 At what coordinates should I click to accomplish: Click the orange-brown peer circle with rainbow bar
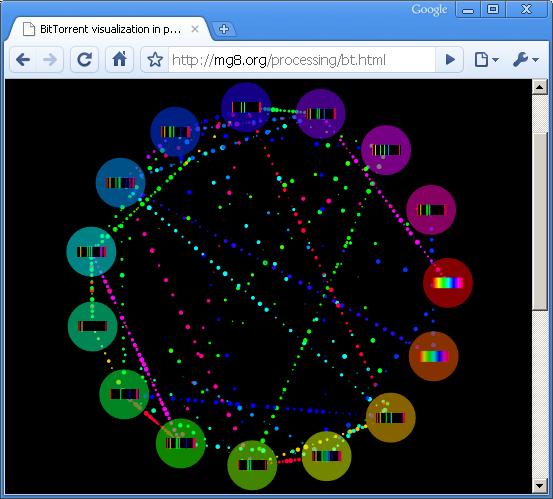tap(434, 356)
